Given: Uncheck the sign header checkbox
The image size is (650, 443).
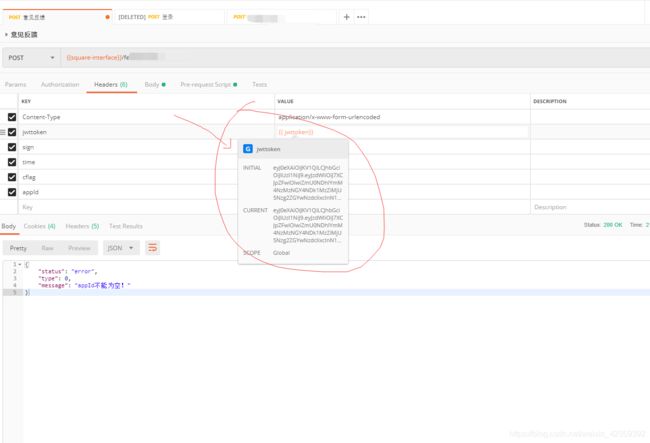Looking at the screenshot, I should pyautogui.click(x=12, y=147).
